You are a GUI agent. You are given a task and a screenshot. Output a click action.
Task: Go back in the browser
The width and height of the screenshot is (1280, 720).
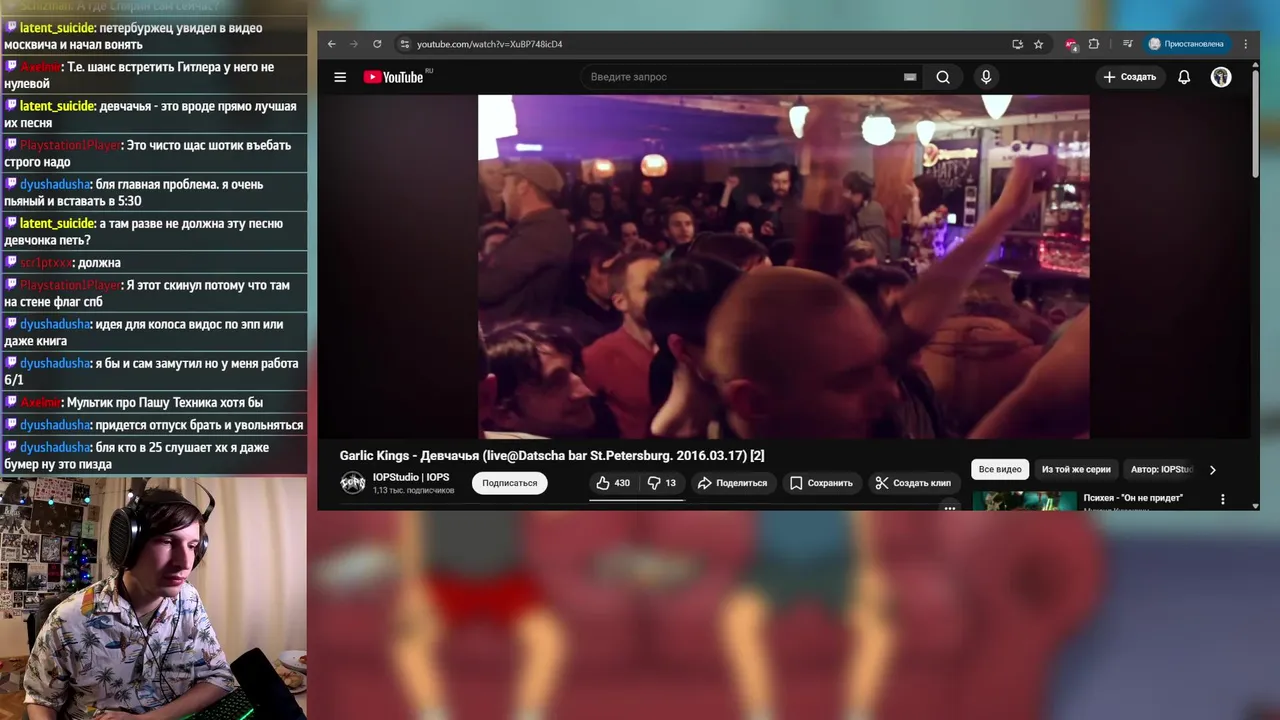[332, 44]
